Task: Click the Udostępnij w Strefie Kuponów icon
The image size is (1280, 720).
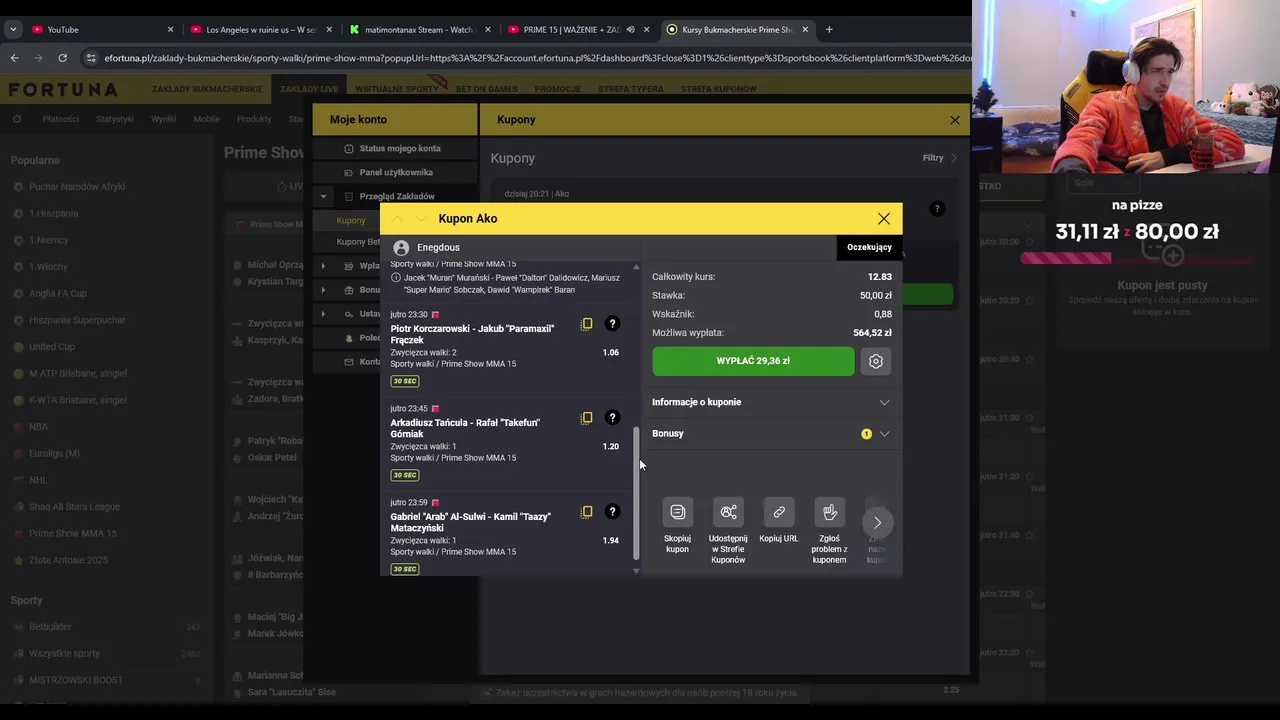Action: tap(728, 512)
